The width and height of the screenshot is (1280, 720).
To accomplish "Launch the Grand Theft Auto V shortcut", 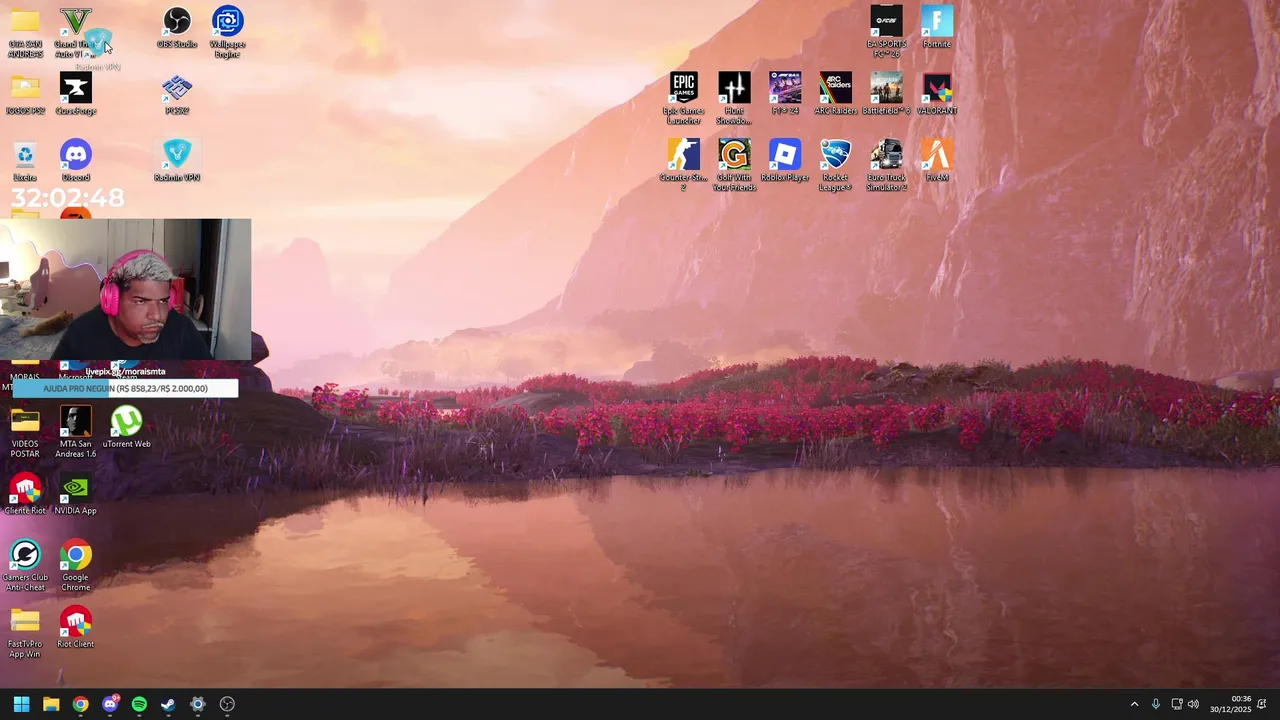I will pos(75,32).
